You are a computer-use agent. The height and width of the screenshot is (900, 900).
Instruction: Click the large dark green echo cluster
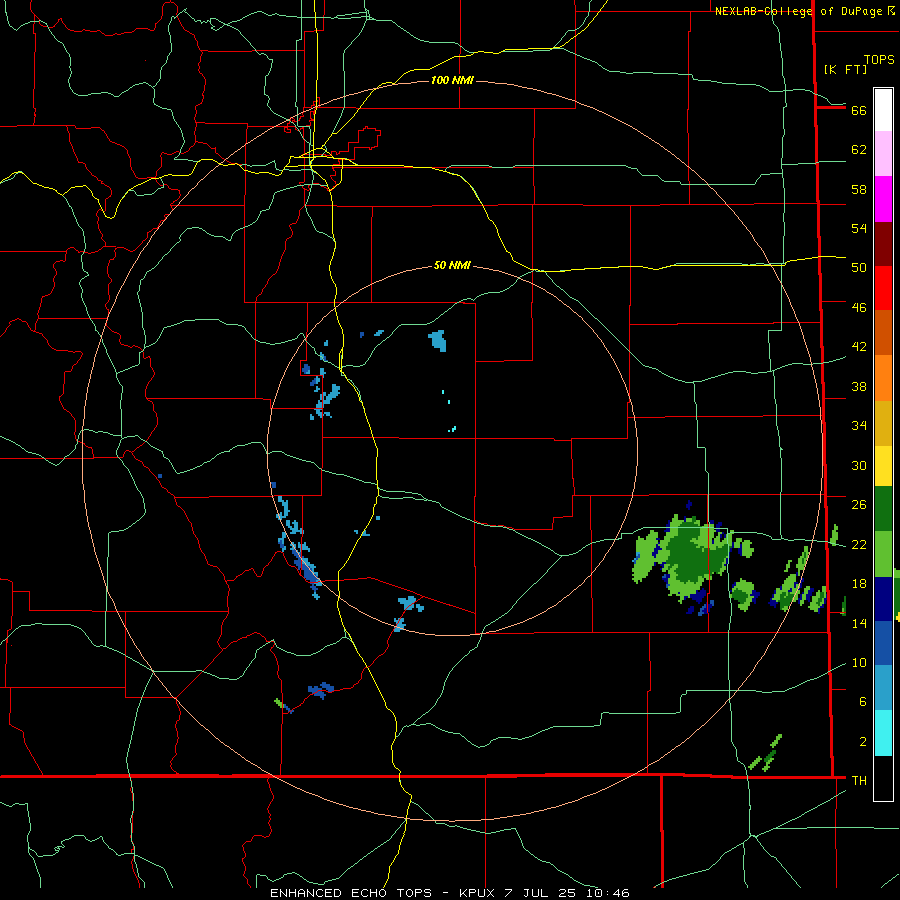693,556
